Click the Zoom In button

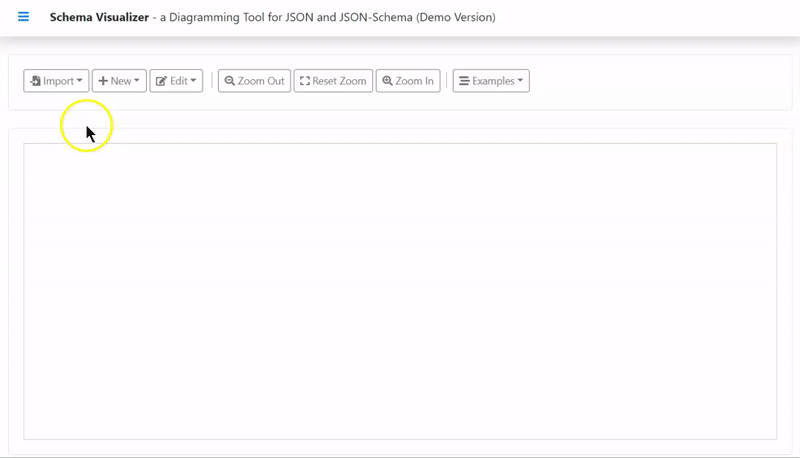pyautogui.click(x=408, y=81)
